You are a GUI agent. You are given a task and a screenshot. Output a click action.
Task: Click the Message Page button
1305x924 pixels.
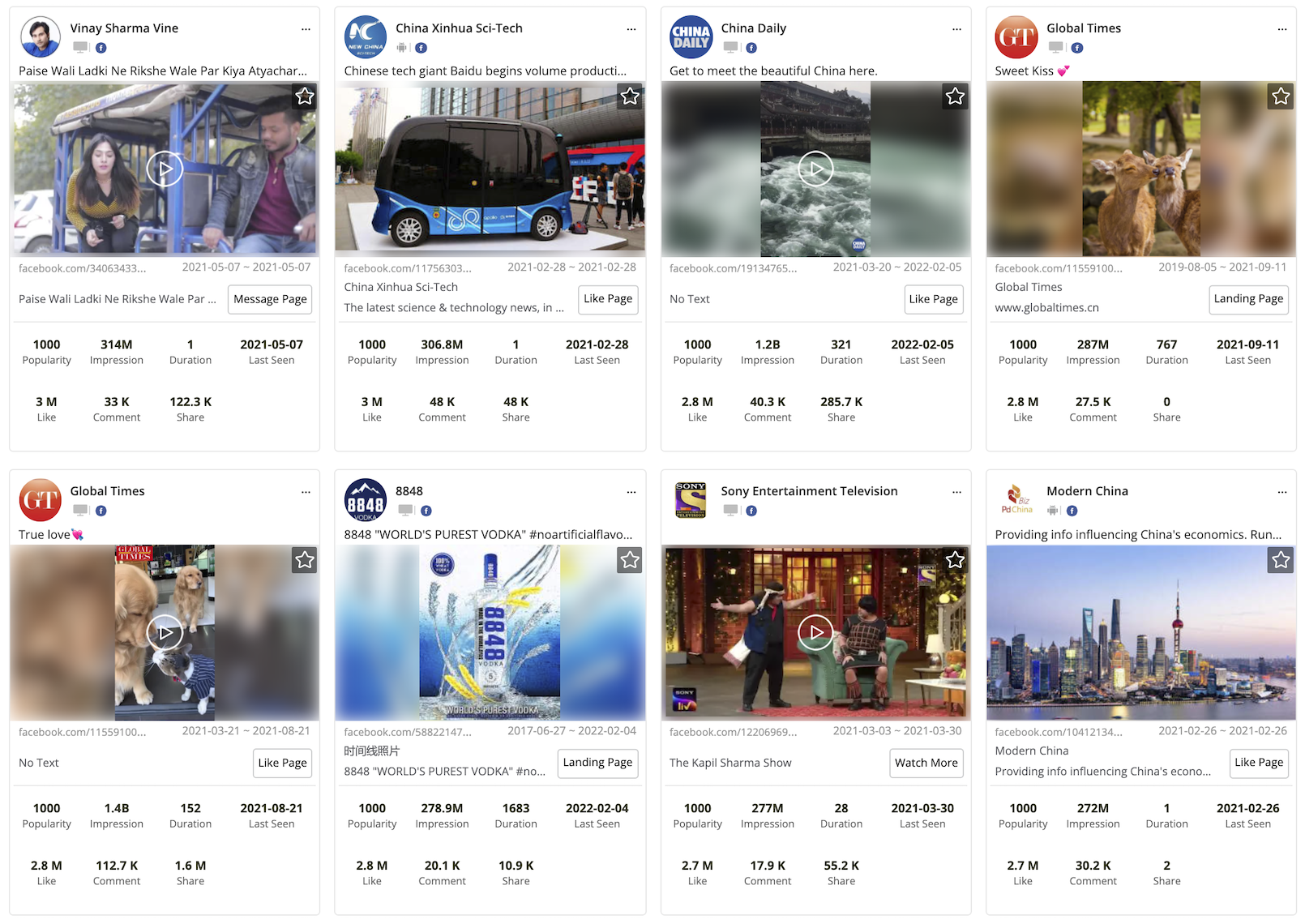pos(270,299)
